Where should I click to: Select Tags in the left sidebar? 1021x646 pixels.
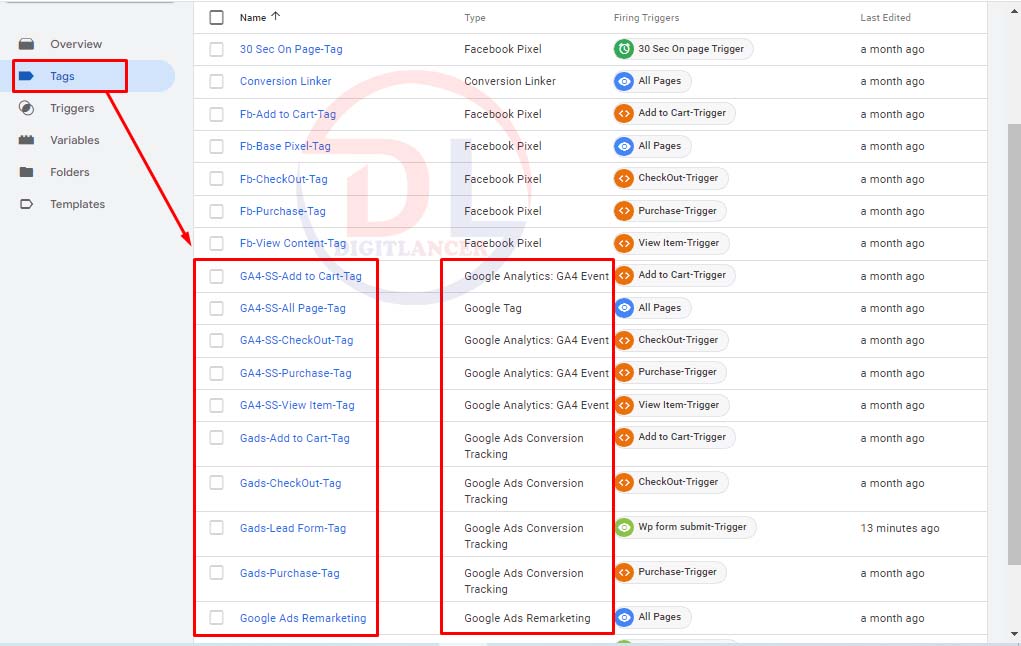[61, 76]
